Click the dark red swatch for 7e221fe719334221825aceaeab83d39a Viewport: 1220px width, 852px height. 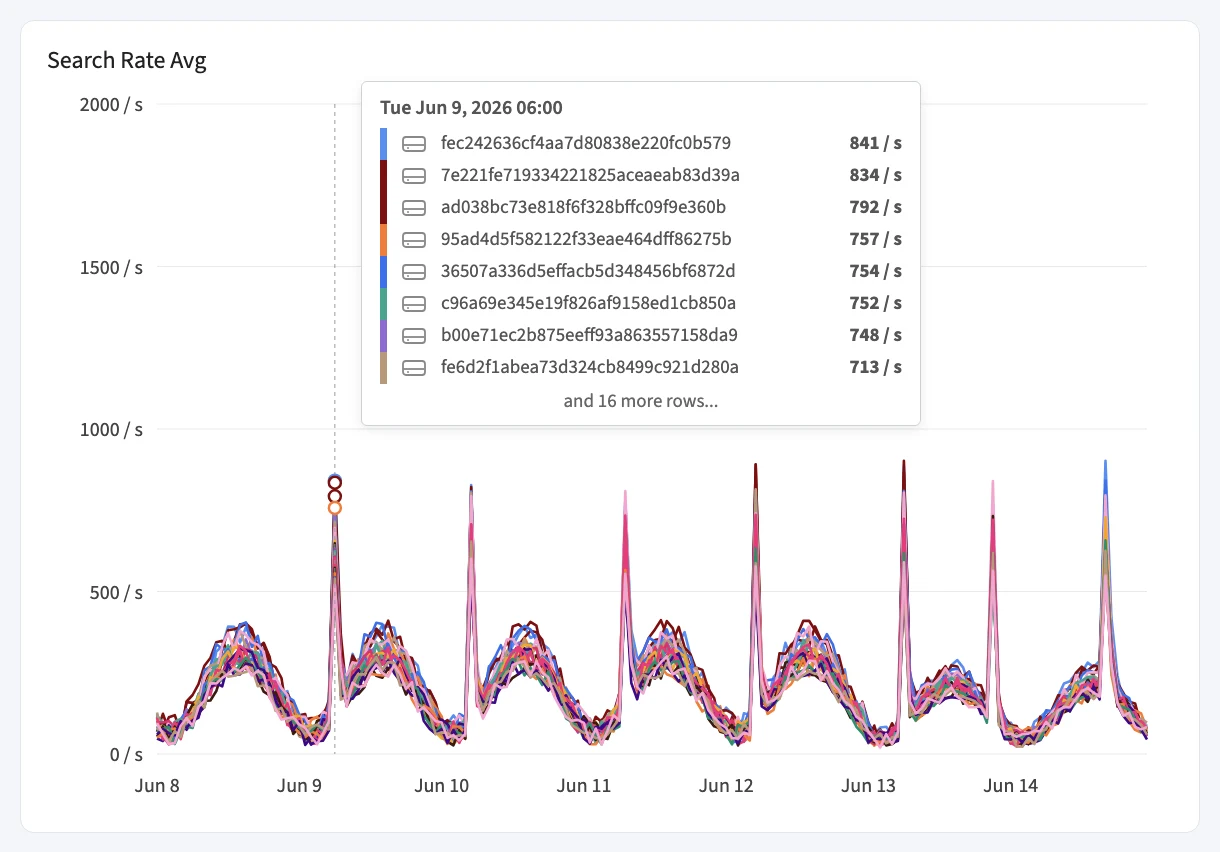point(383,175)
